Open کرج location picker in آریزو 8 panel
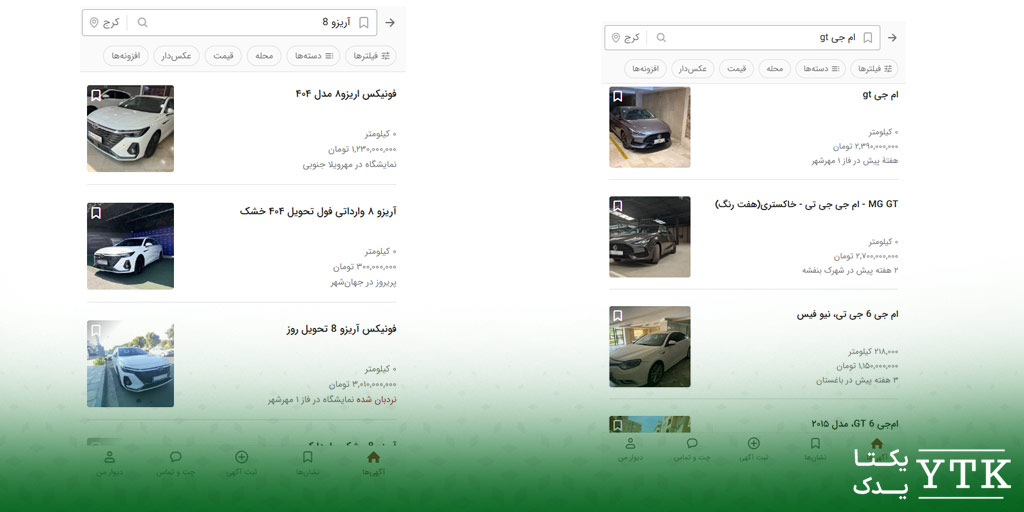Viewport: 1024px width, 512px height. point(104,22)
